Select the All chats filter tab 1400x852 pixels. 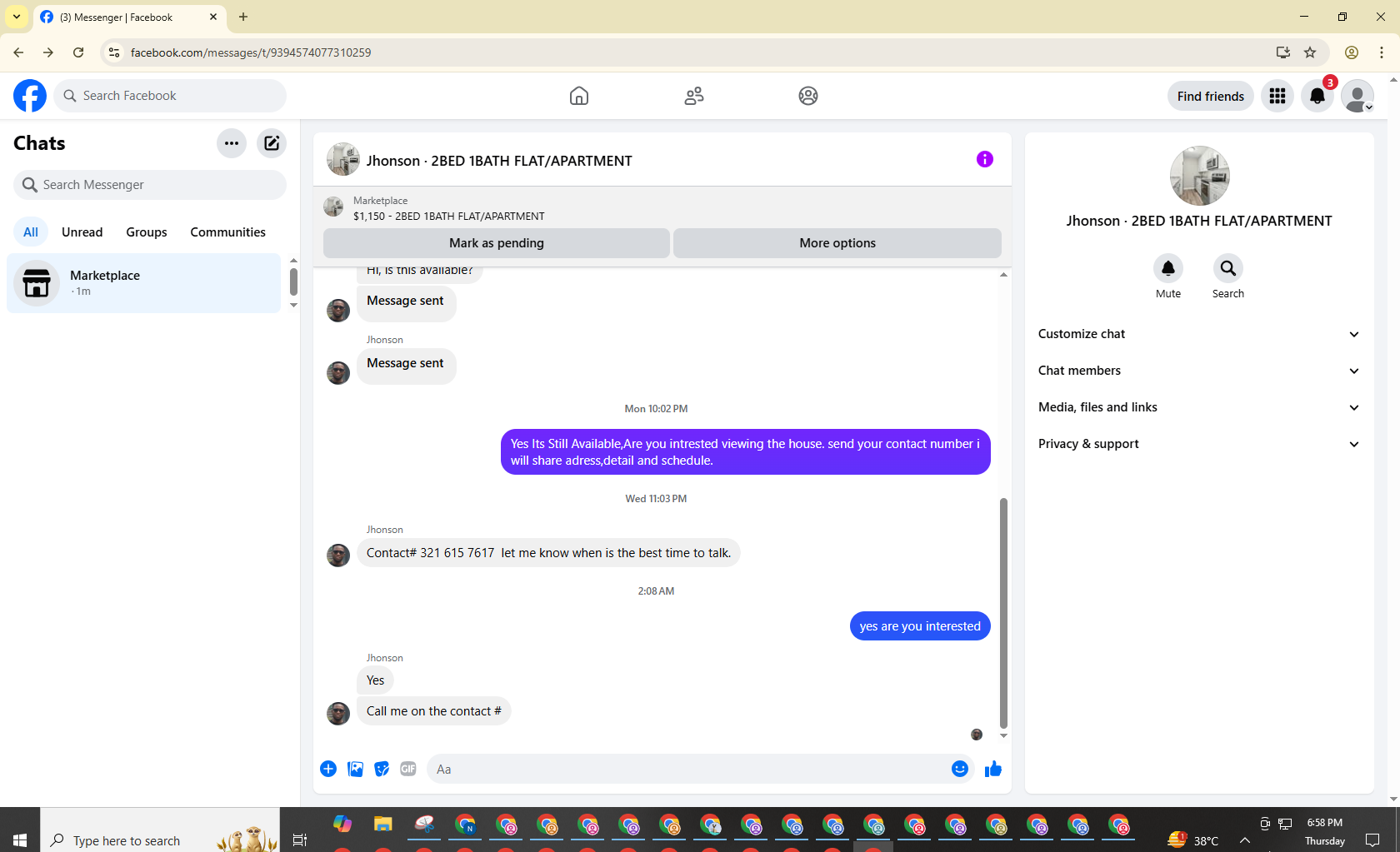tap(31, 232)
